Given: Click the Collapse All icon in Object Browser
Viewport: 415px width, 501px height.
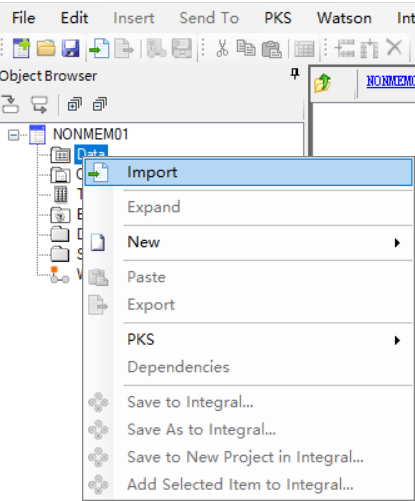Looking at the screenshot, I should point(100,104).
